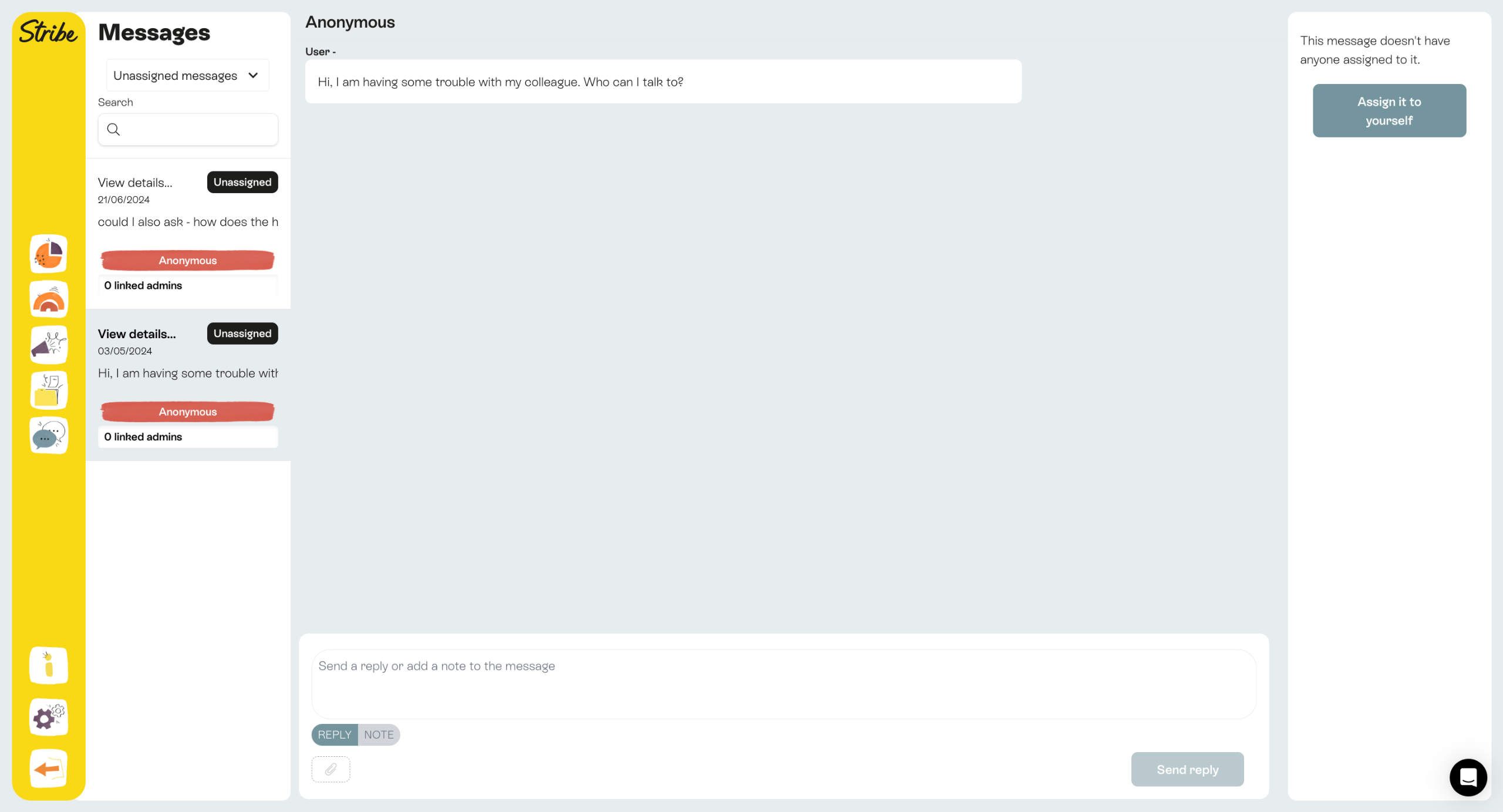Open the megaphone announcements sidebar icon
The height and width of the screenshot is (812, 1503).
pos(49,345)
